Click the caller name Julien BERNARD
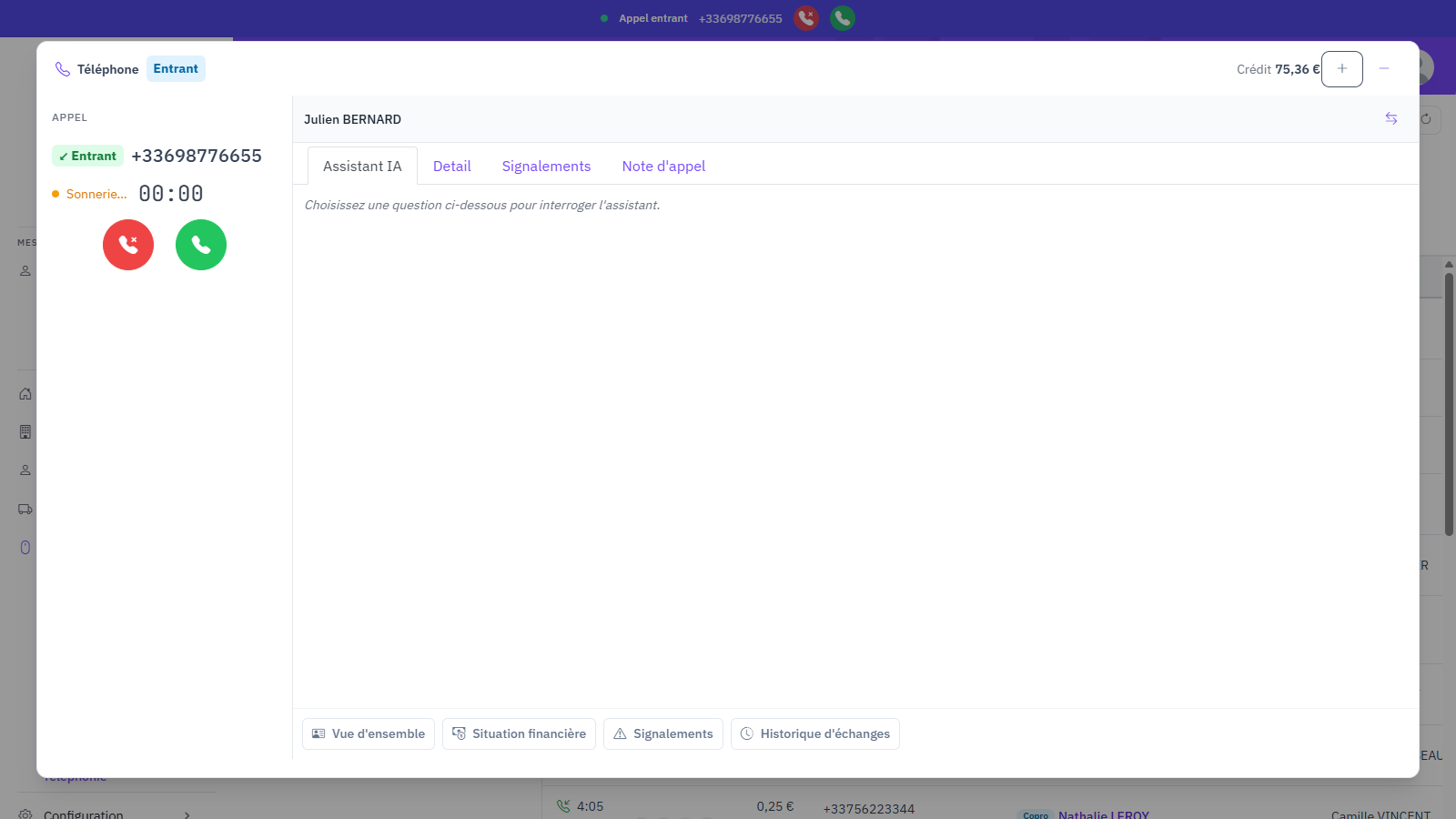This screenshot has height=819, width=1456. point(352,119)
